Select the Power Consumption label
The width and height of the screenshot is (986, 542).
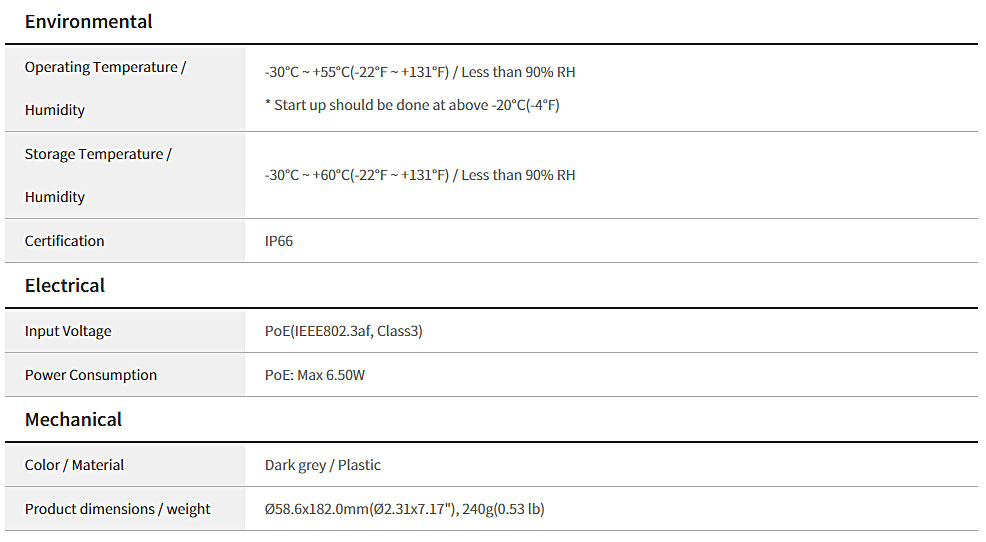pyautogui.click(x=91, y=375)
